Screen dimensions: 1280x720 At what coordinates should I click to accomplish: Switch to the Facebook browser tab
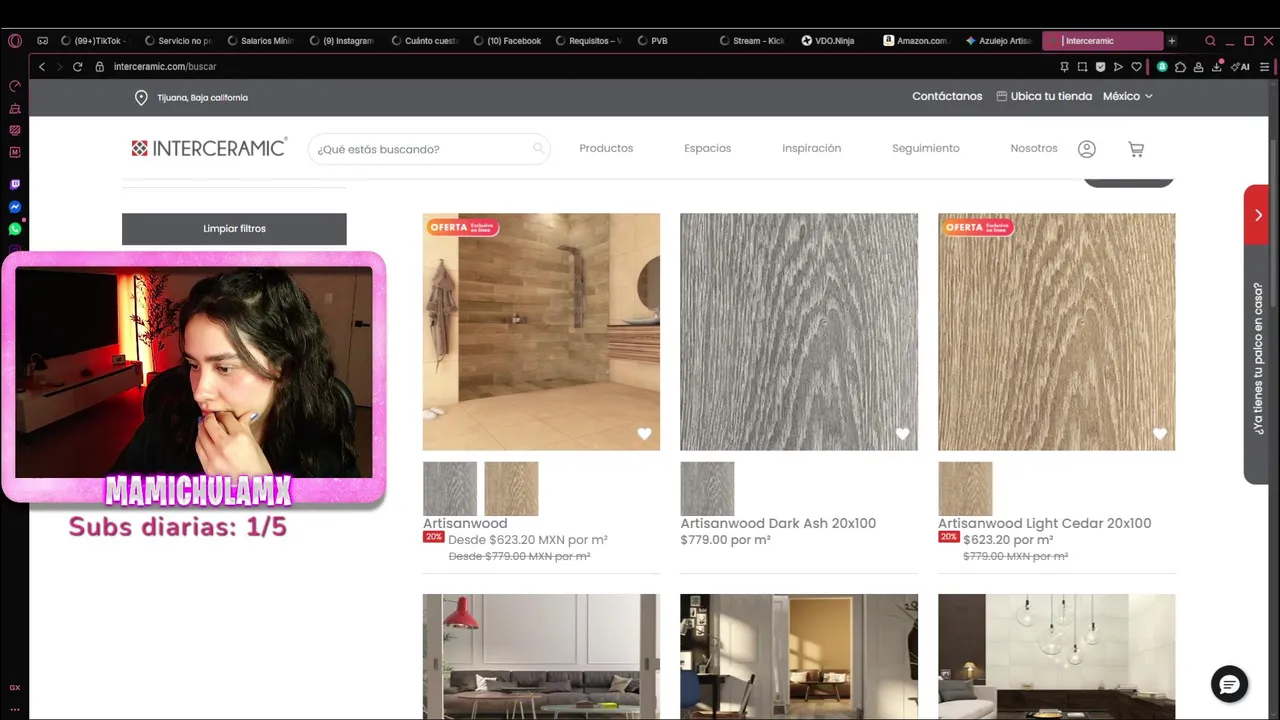click(x=507, y=41)
